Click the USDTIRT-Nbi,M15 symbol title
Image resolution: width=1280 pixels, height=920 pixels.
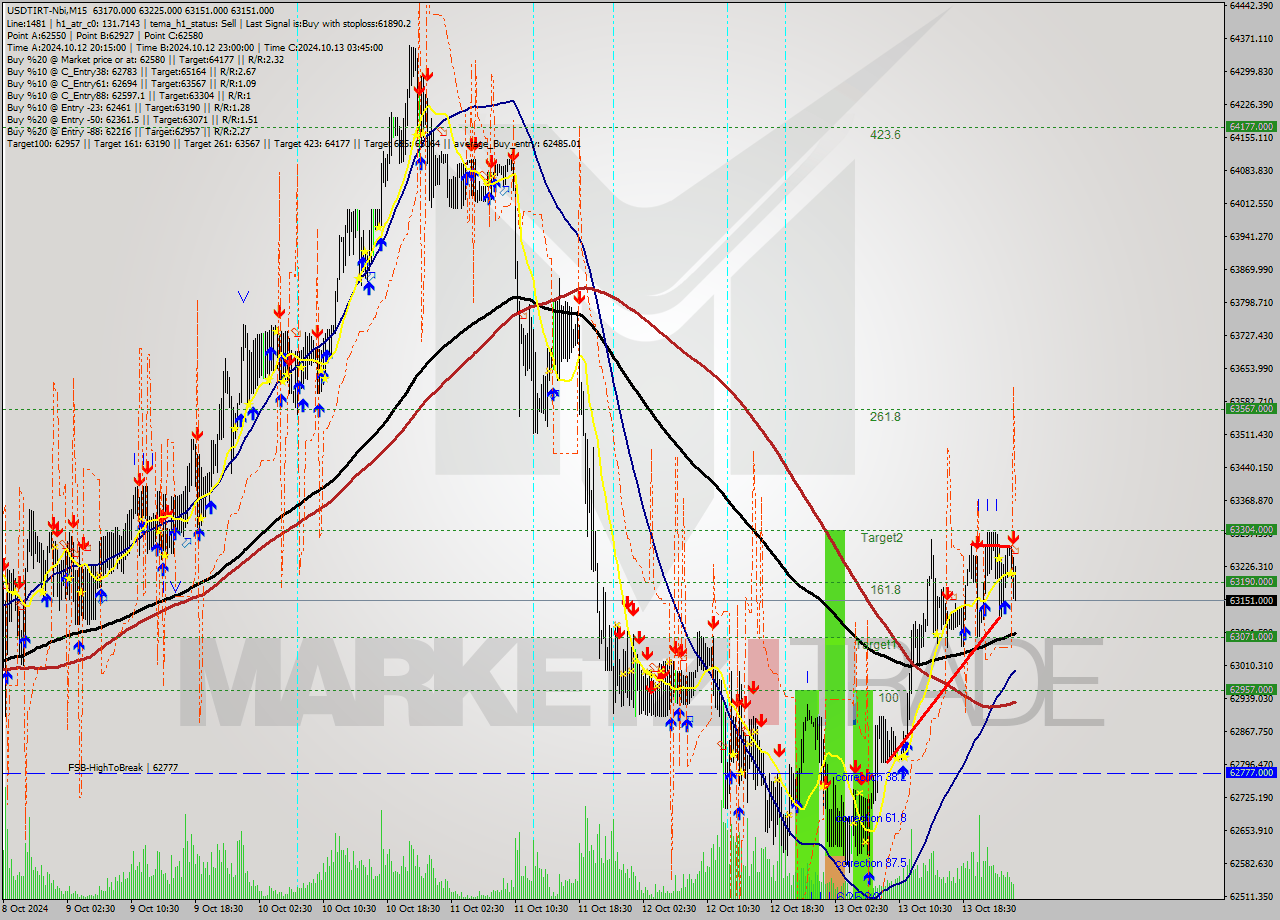(x=47, y=9)
